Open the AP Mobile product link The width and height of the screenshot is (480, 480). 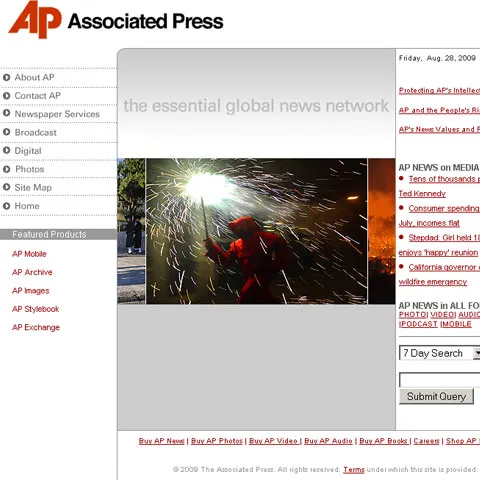click(29, 254)
